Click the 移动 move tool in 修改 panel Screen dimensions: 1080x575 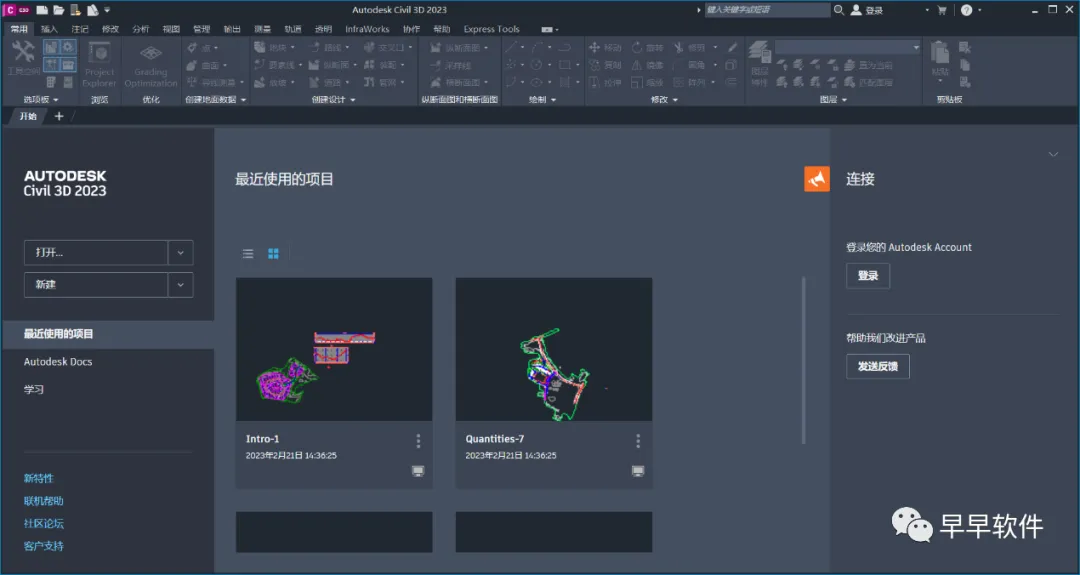click(605, 48)
